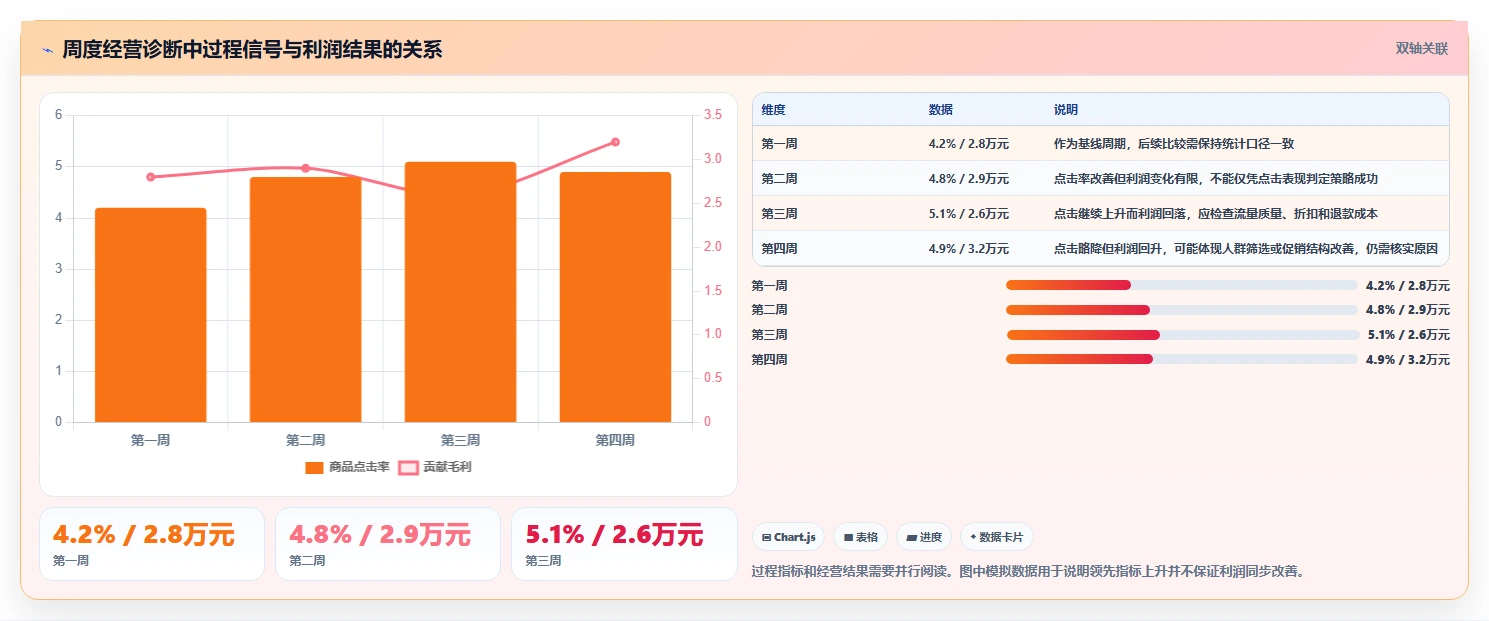The height and width of the screenshot is (621, 1489).
Task: Toggle the 商品点击率 legend swatch
Action: pos(314,467)
